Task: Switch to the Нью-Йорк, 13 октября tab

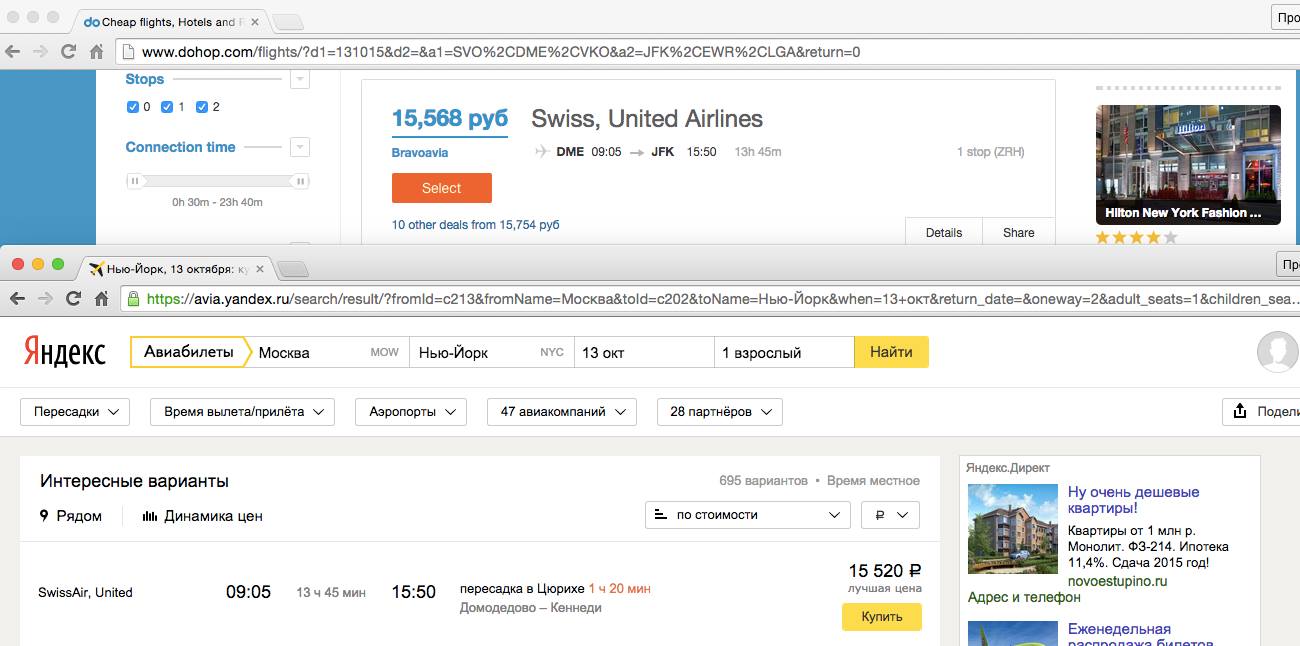Action: 175,269
